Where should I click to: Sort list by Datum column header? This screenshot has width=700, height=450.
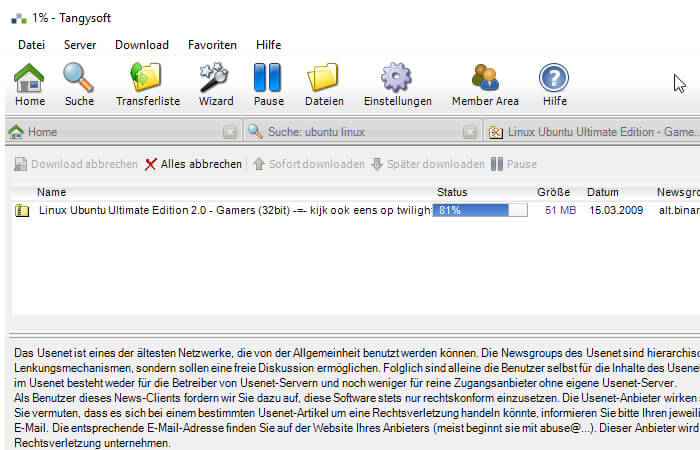click(602, 192)
